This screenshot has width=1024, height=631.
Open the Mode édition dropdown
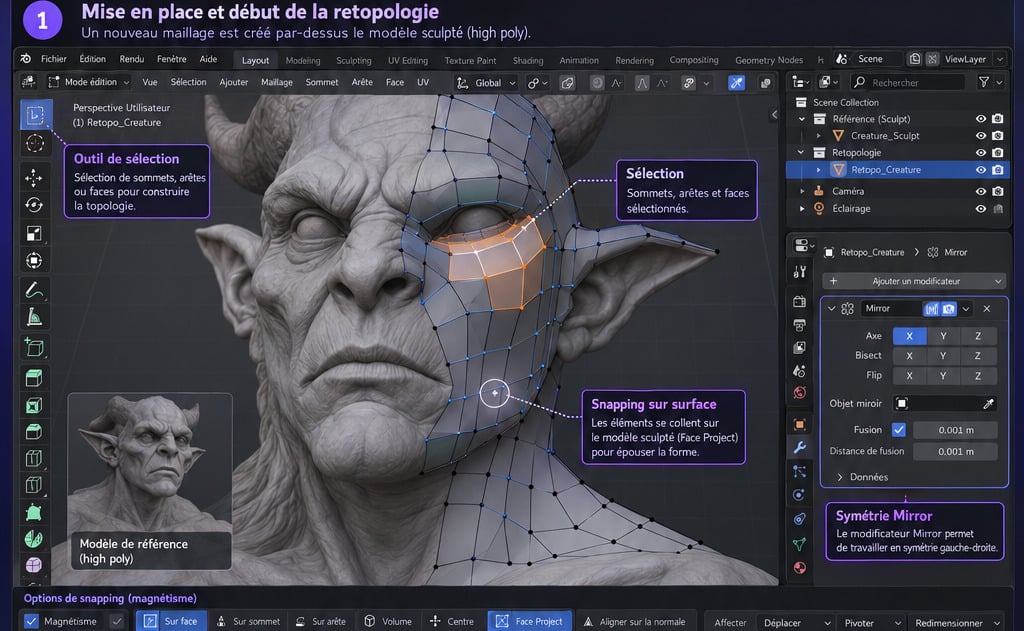(89, 82)
